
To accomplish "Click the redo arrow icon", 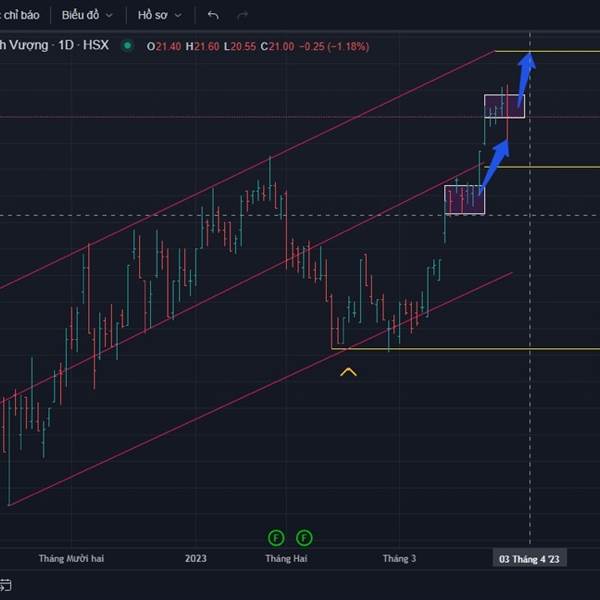I will [x=242, y=15].
